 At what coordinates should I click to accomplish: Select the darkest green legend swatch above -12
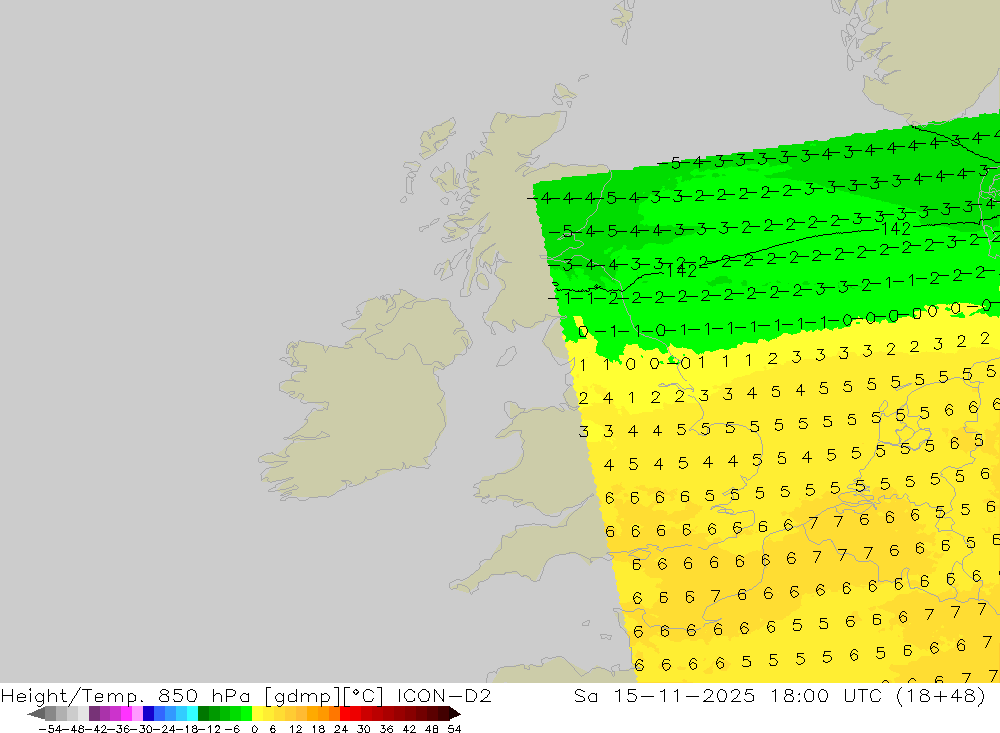tap(203, 714)
